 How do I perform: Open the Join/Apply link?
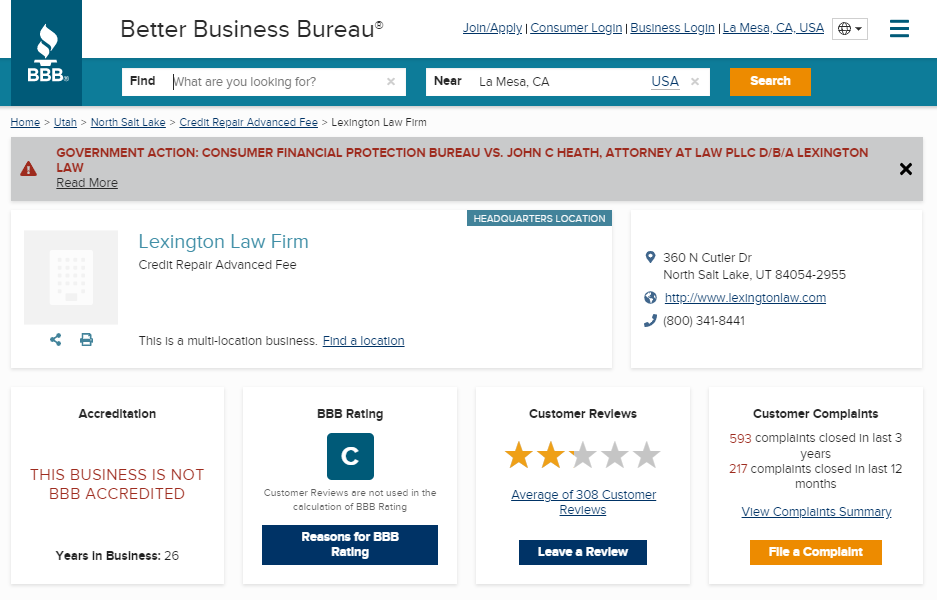(492, 28)
